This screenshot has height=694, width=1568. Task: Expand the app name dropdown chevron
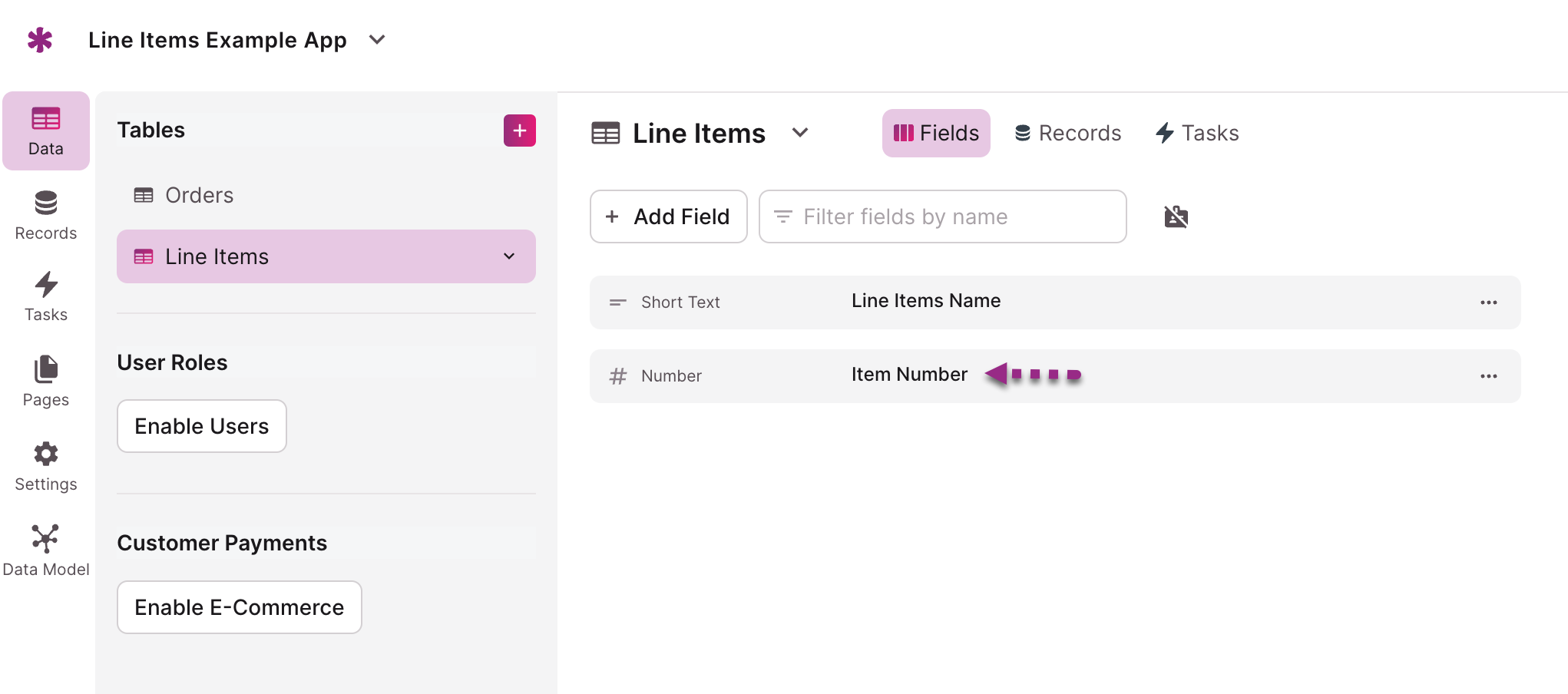(x=376, y=40)
